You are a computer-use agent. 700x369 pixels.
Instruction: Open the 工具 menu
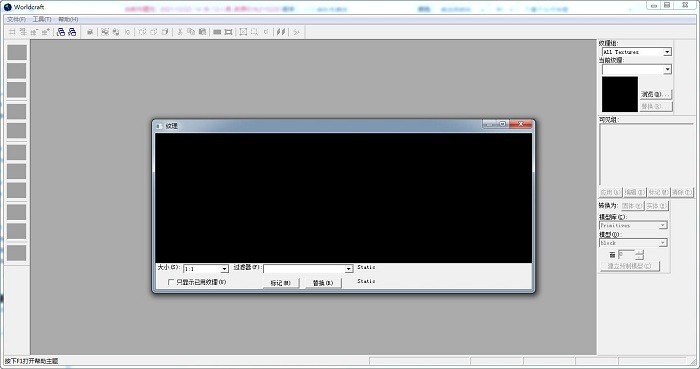pyautogui.click(x=42, y=19)
